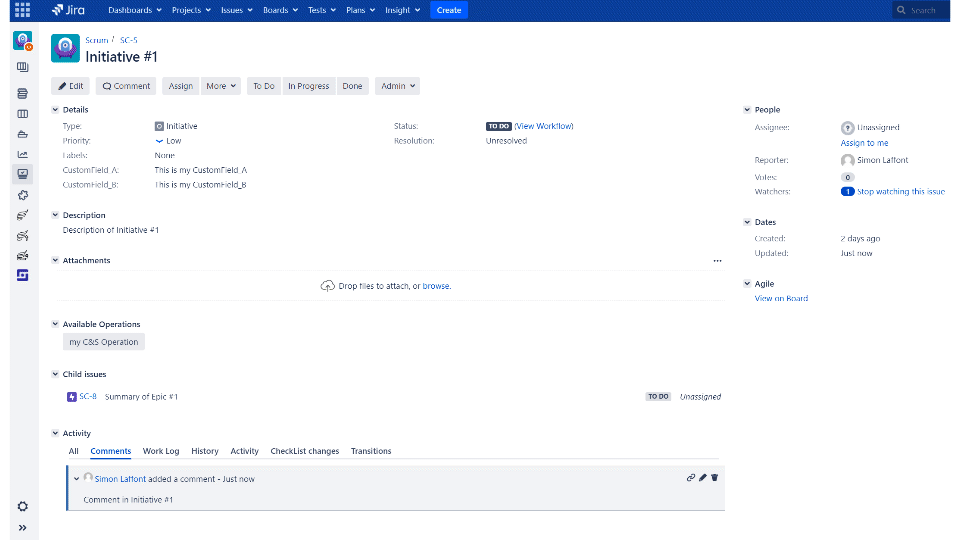Click the Assign to me link
Viewport: 960px width, 540px height.
point(864,143)
